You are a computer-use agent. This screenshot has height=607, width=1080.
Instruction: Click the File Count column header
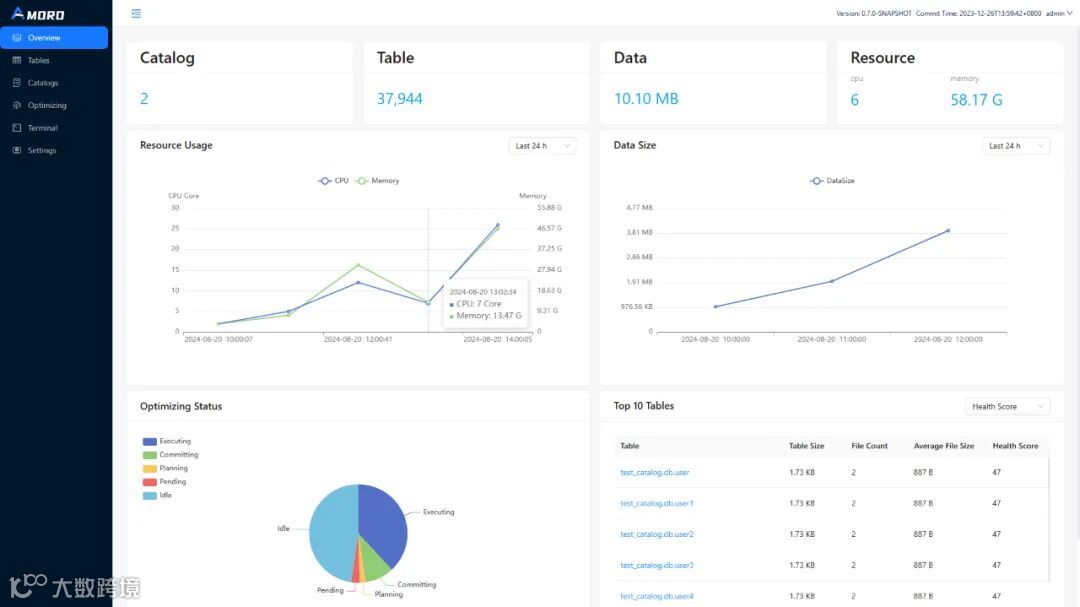pos(869,446)
